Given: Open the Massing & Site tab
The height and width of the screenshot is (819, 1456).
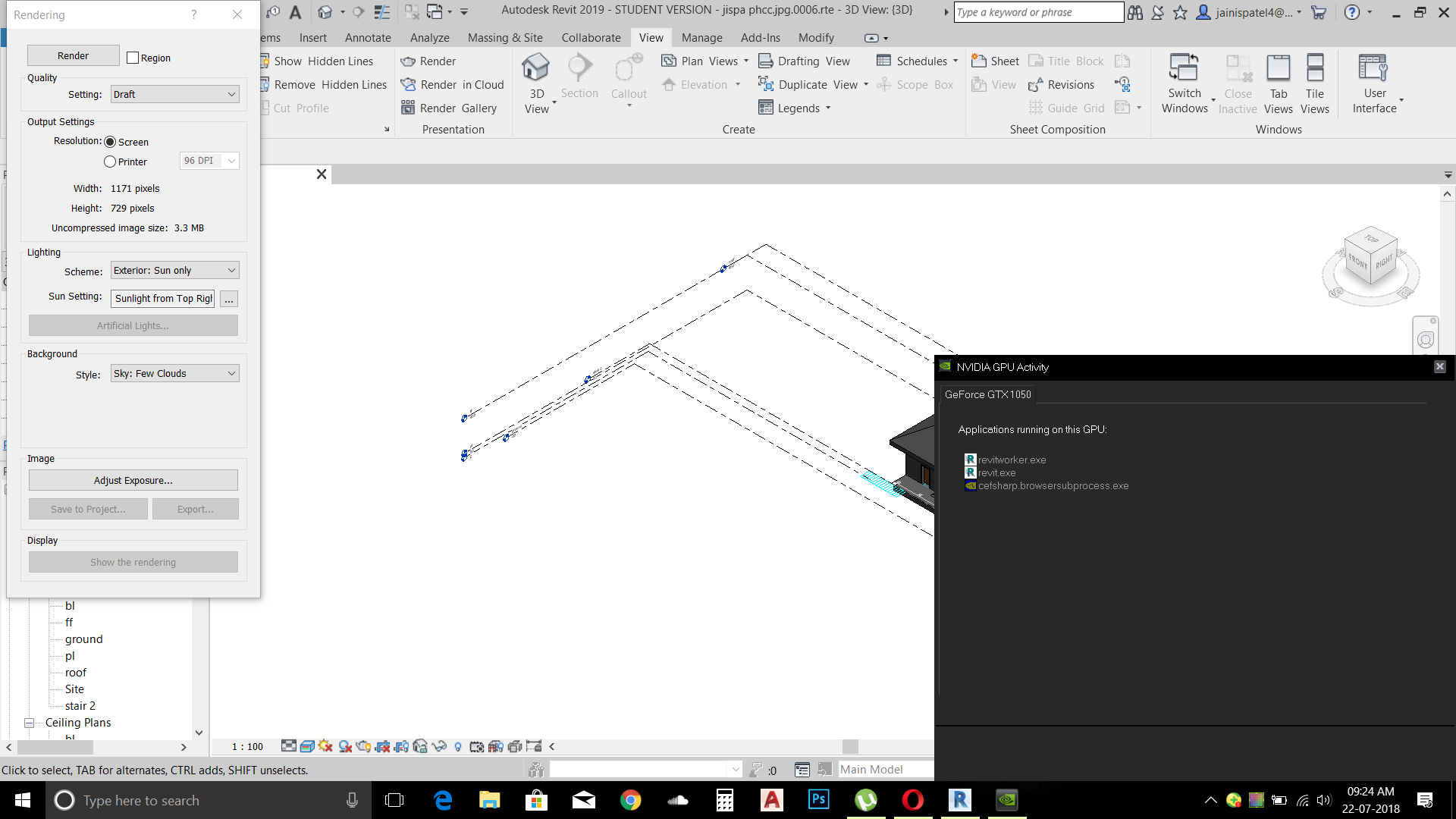Looking at the screenshot, I should [x=505, y=37].
